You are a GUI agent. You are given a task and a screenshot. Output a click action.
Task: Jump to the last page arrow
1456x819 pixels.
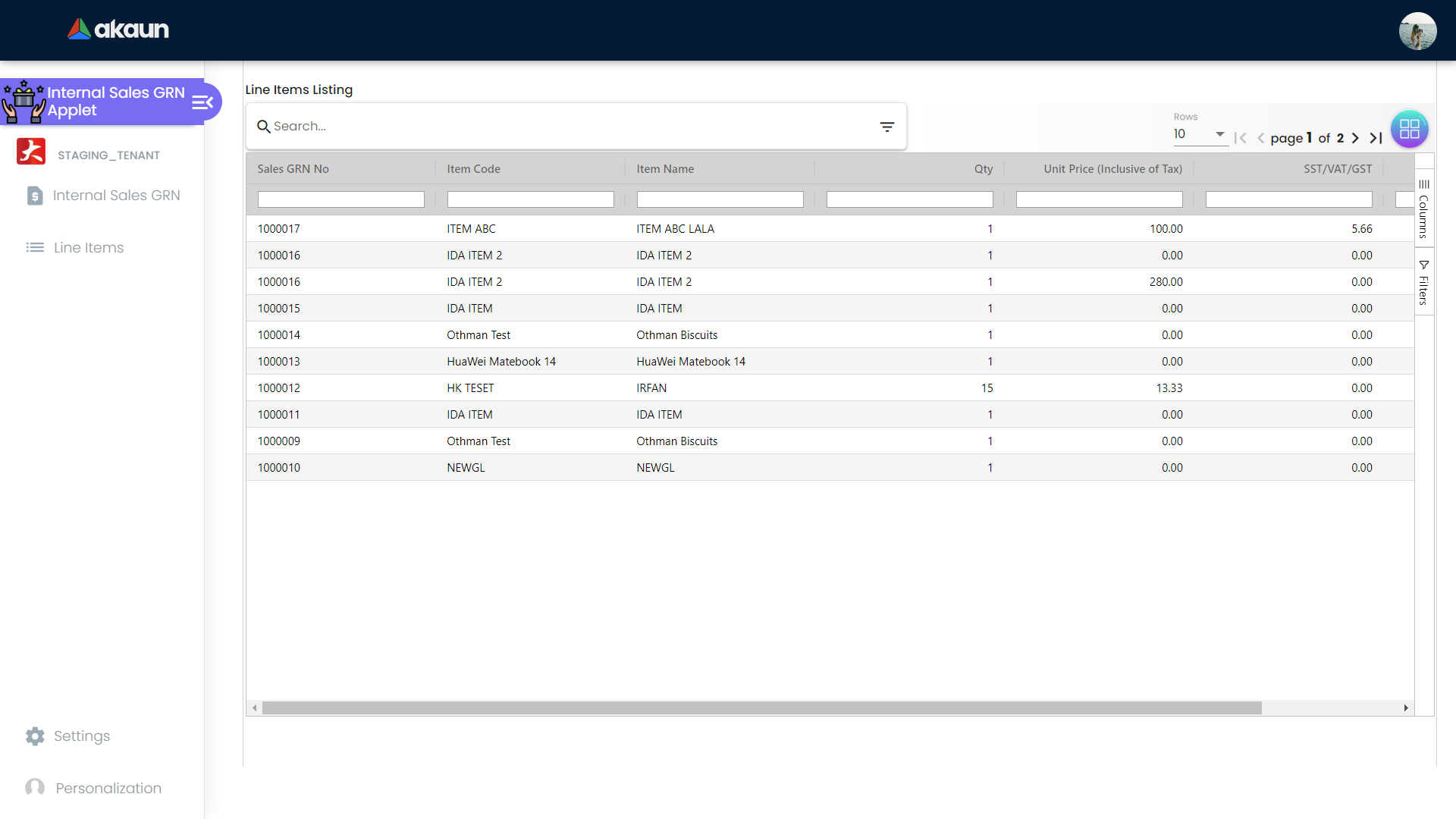[1376, 138]
